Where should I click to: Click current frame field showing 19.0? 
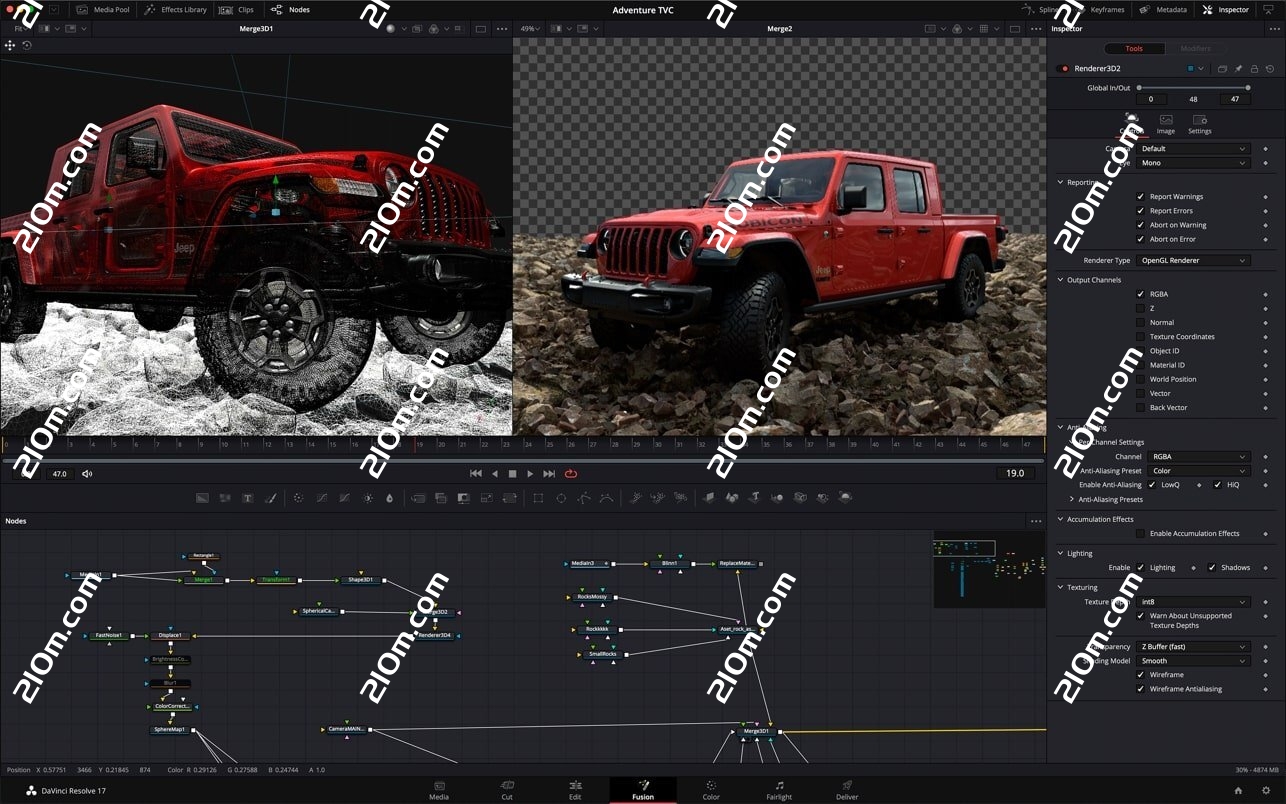coord(1015,474)
